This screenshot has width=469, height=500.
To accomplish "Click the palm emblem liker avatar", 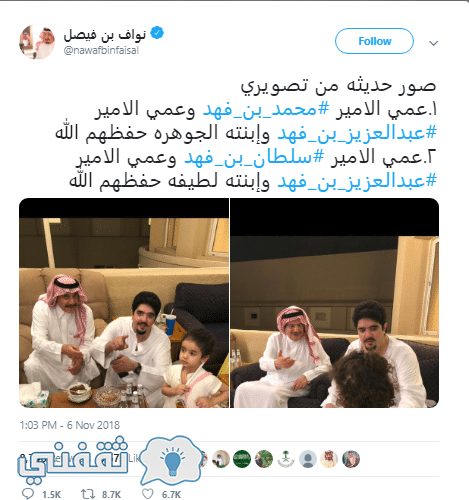I will click(x=286, y=459).
